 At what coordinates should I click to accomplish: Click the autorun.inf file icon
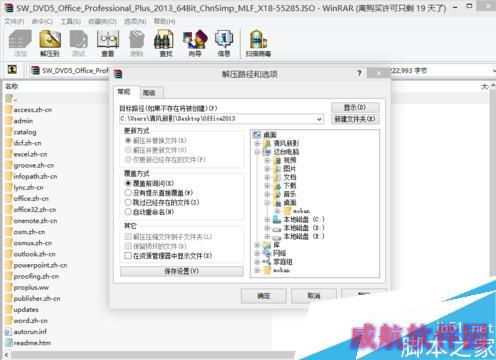point(9,332)
